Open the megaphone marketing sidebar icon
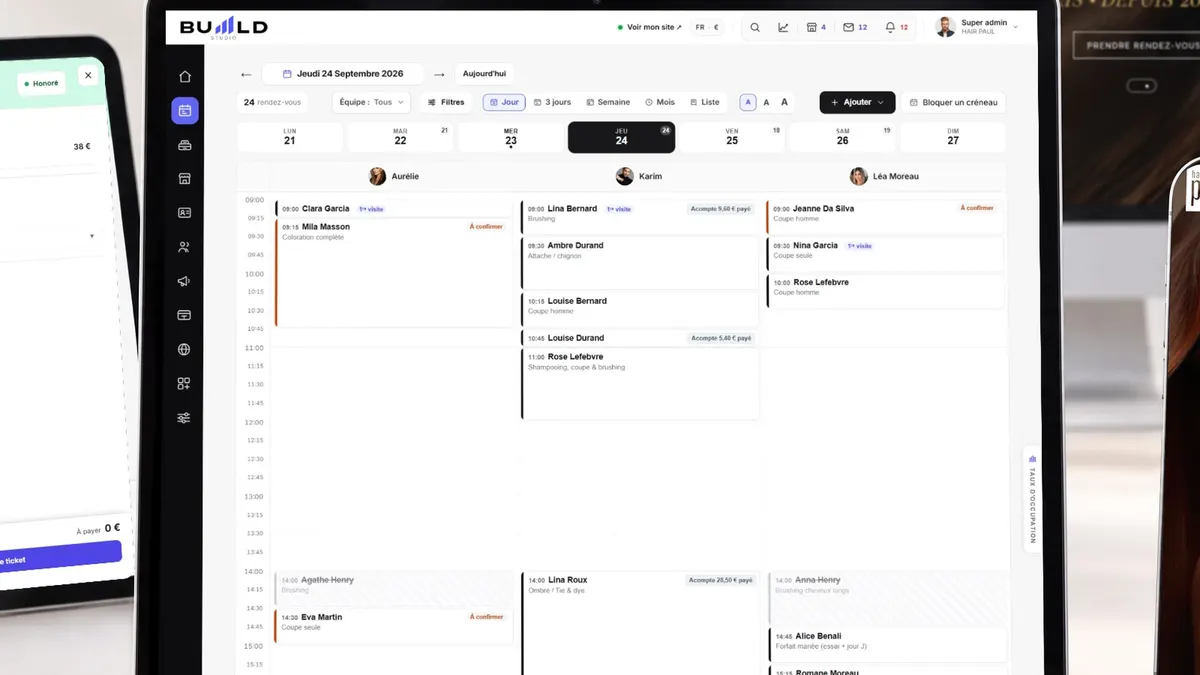 click(x=184, y=282)
